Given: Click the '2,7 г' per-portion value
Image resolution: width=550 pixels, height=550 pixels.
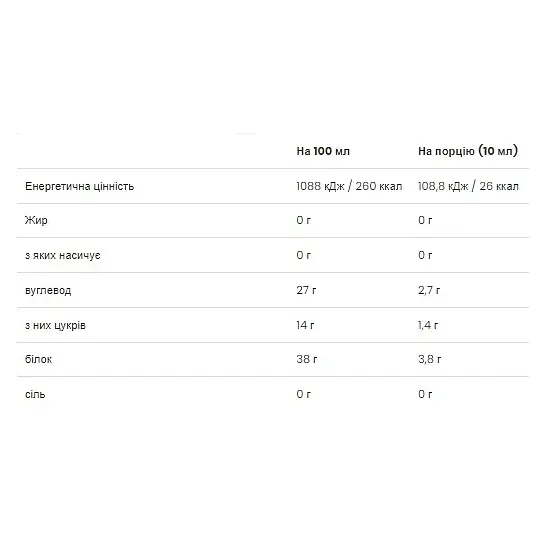Looking at the screenshot, I should tap(429, 290).
